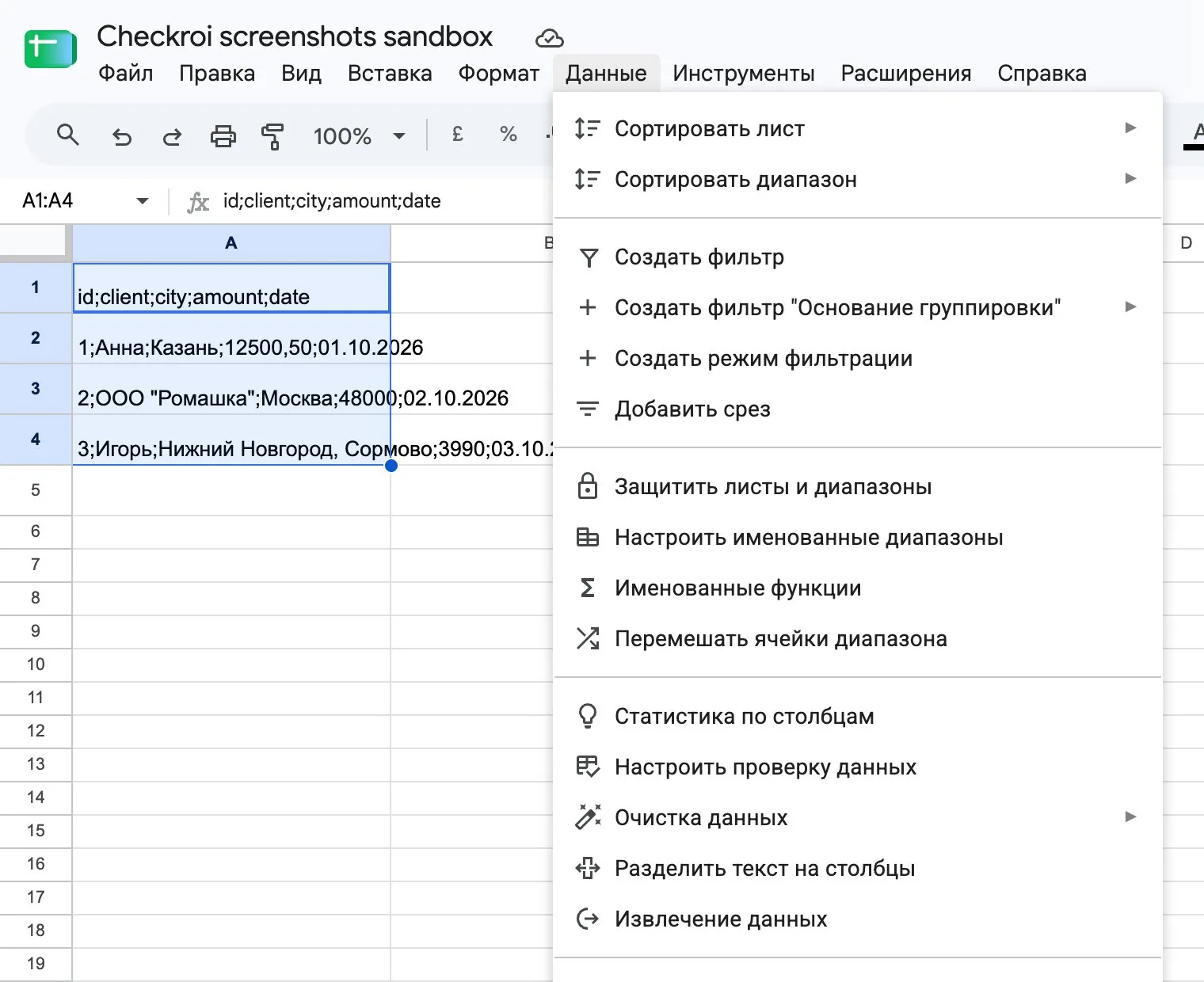This screenshot has width=1204, height=982.
Task: Open the name box dropdown arrow
Action: click(143, 201)
